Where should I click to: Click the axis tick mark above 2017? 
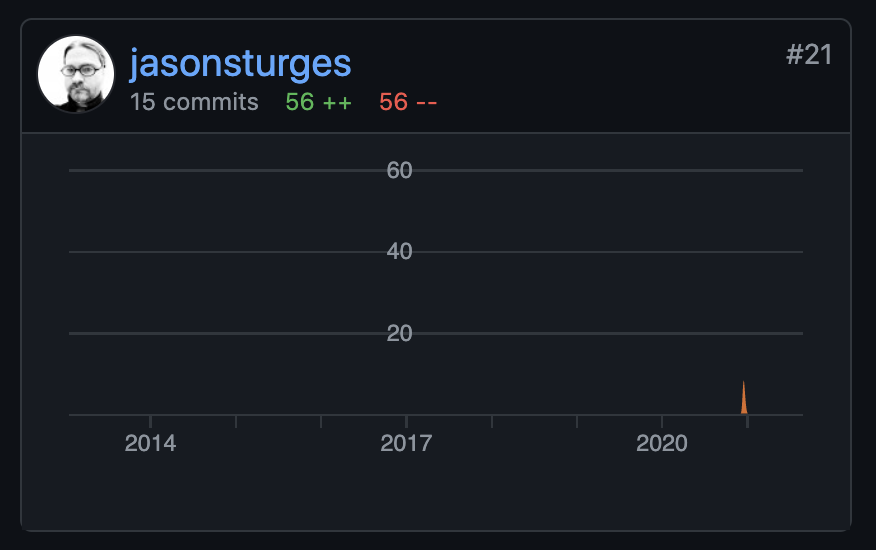[406, 421]
